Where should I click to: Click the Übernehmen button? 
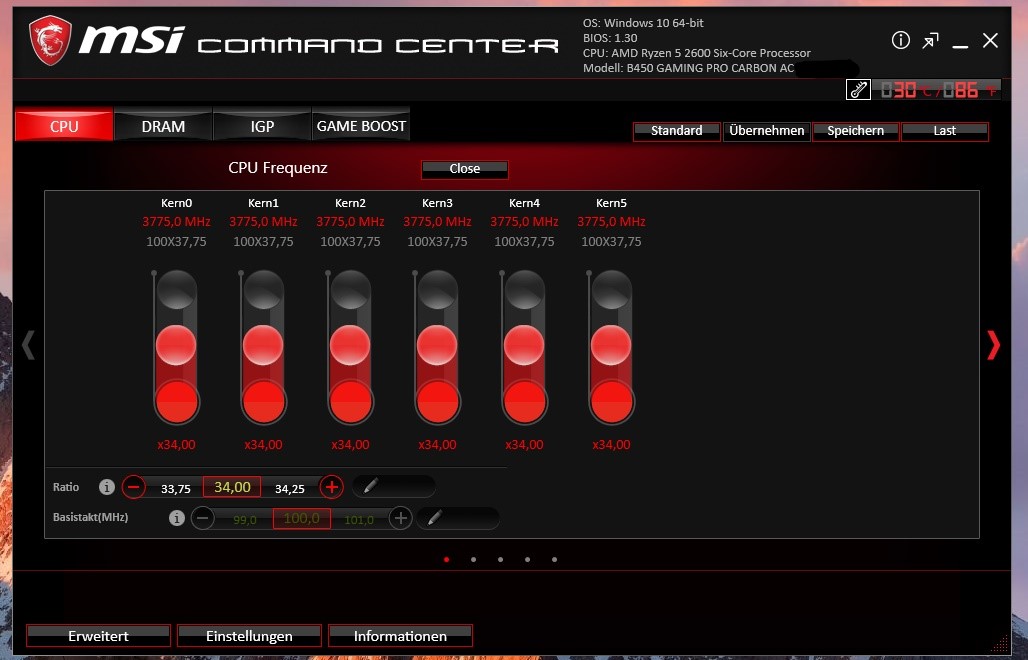766,131
